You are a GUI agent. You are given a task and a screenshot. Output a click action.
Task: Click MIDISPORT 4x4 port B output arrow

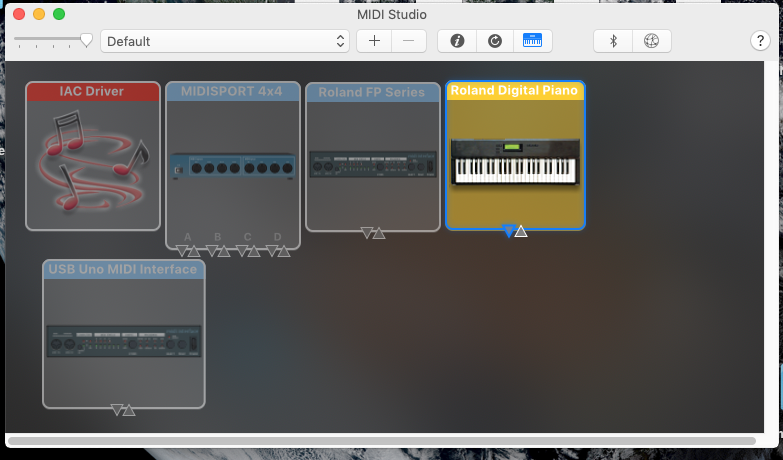224,251
